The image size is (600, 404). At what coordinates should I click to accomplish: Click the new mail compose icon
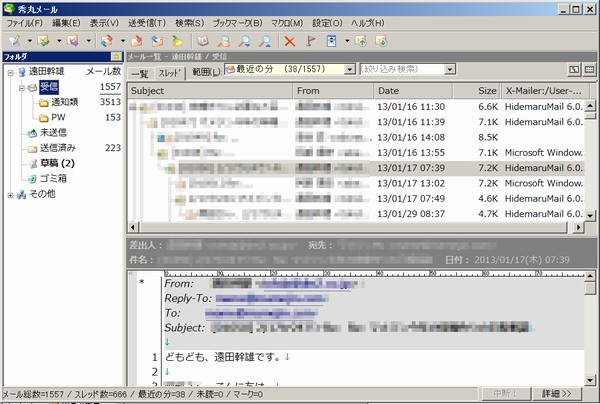[x=13, y=42]
